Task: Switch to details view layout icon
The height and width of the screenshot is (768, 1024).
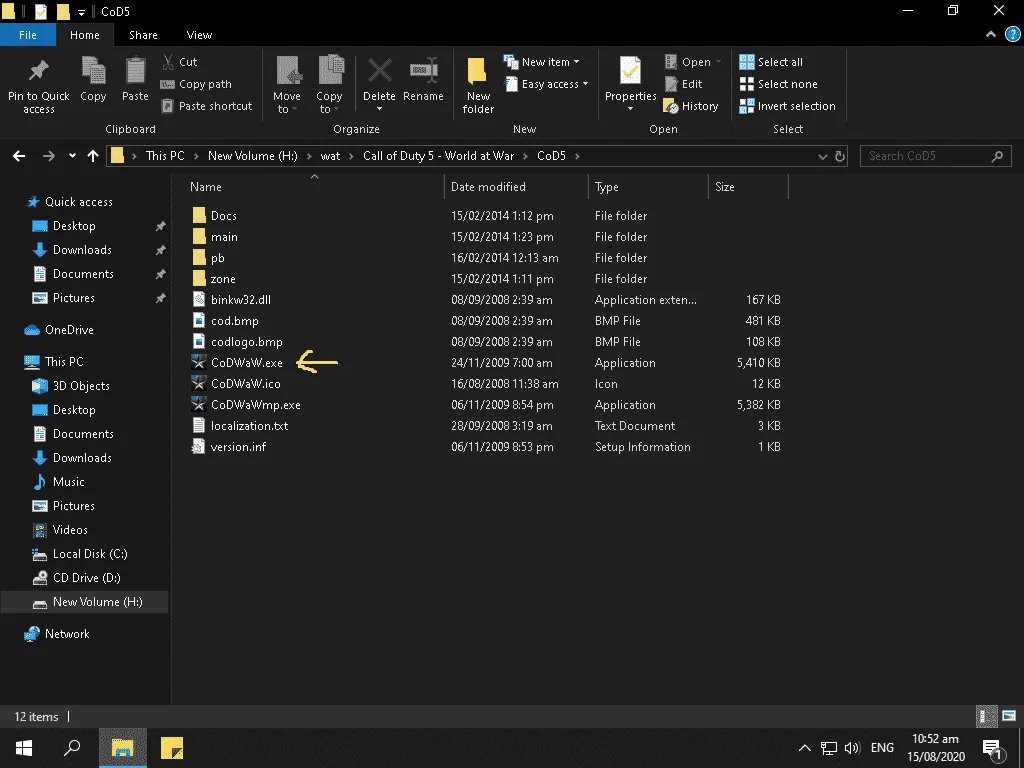Action: click(x=986, y=716)
